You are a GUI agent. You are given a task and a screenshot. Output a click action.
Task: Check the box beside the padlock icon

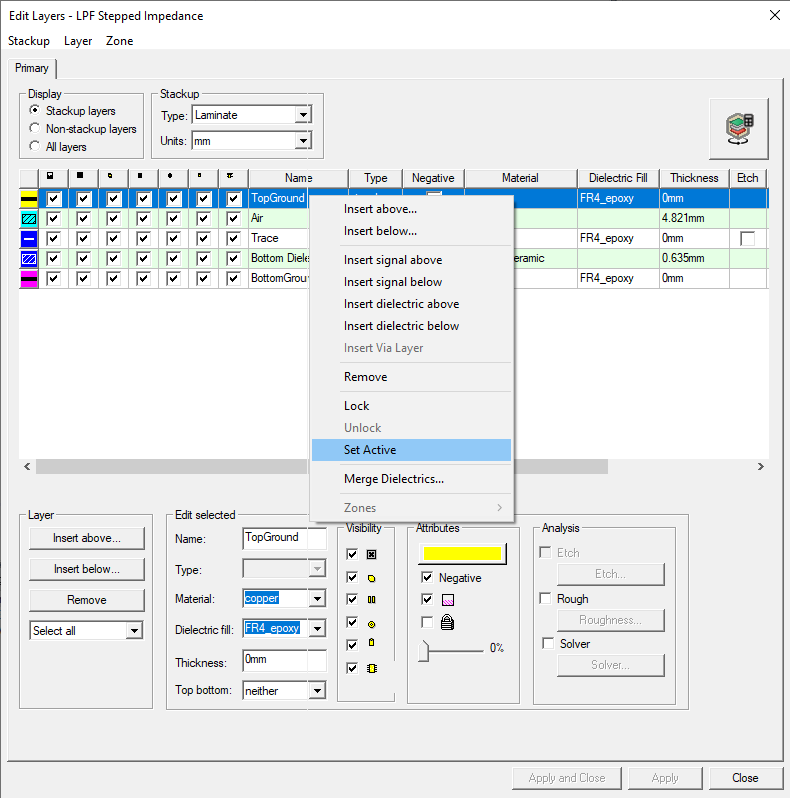427,622
